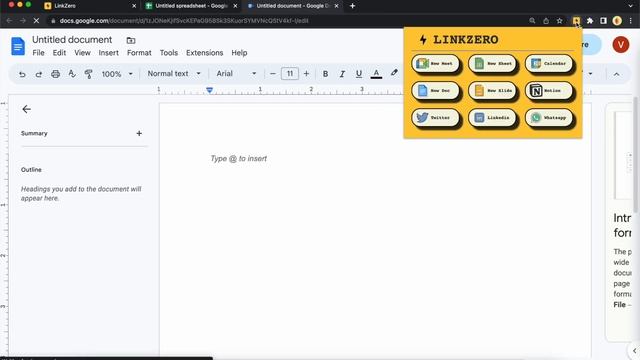Viewport: 640px width, 360px height.
Task: Open the Chrome extensions puzzle icon
Action: tap(590, 20)
